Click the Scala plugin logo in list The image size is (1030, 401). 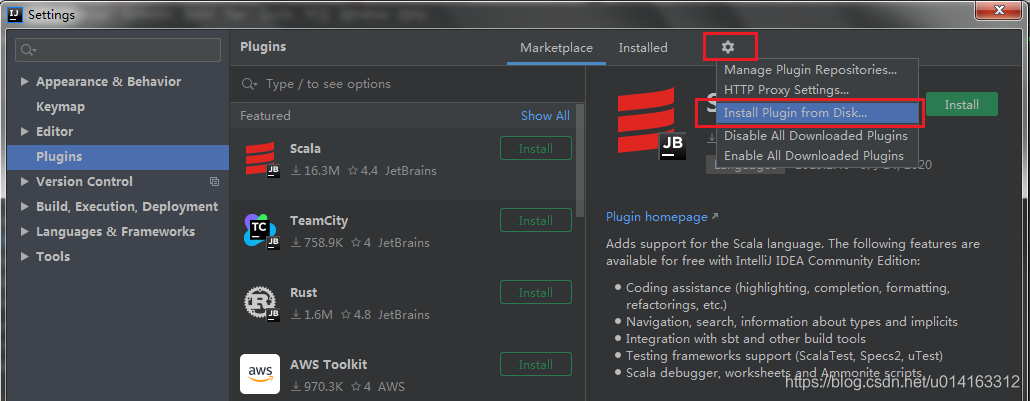(263, 158)
